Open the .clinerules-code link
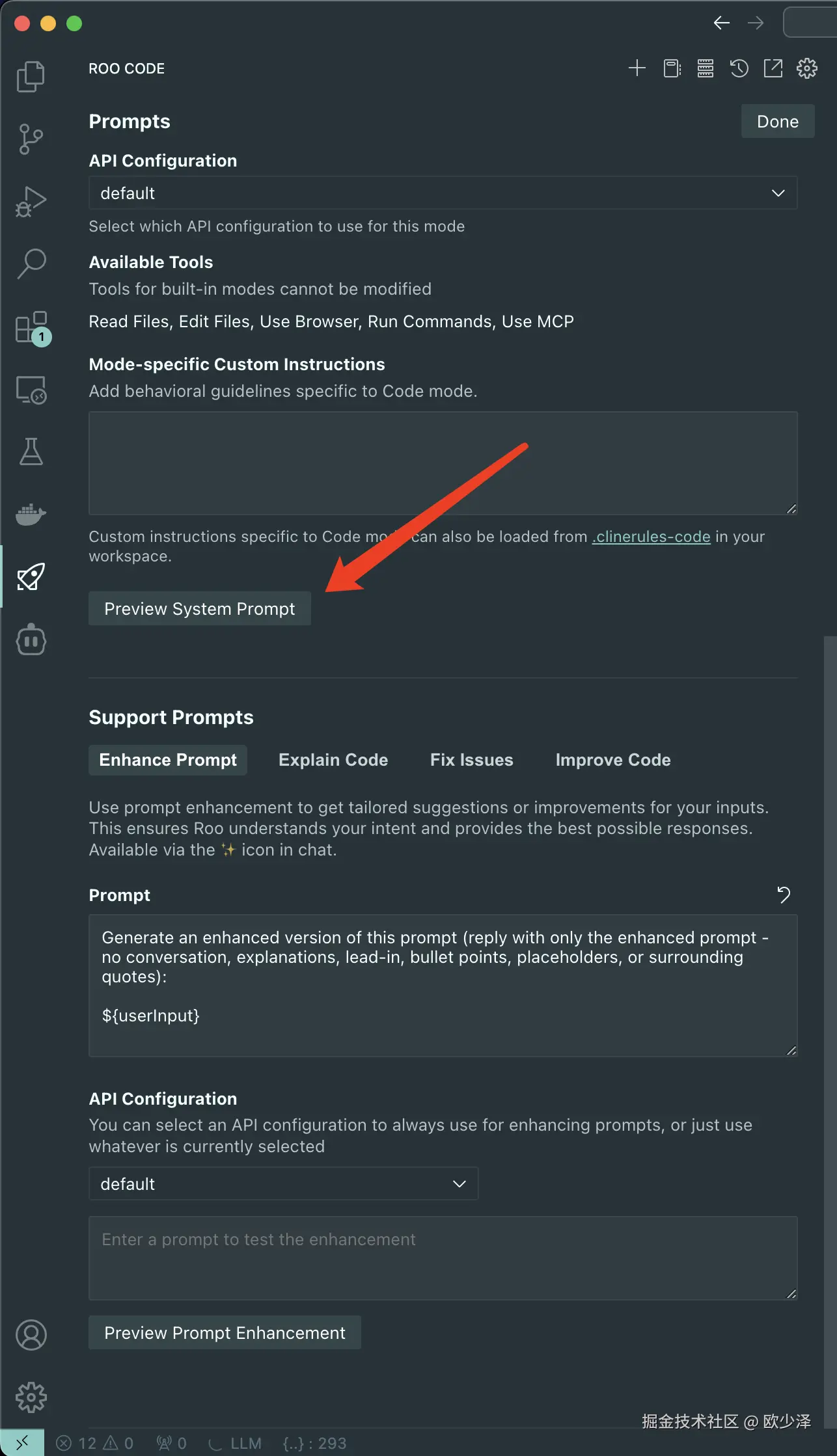The width and height of the screenshot is (837, 1456). [x=651, y=537]
